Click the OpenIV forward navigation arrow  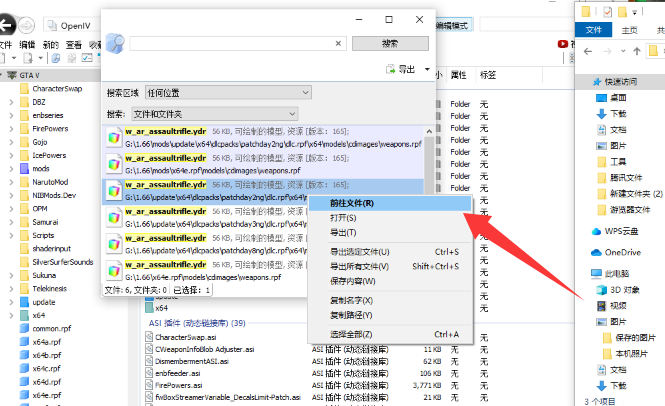[x=26, y=25]
